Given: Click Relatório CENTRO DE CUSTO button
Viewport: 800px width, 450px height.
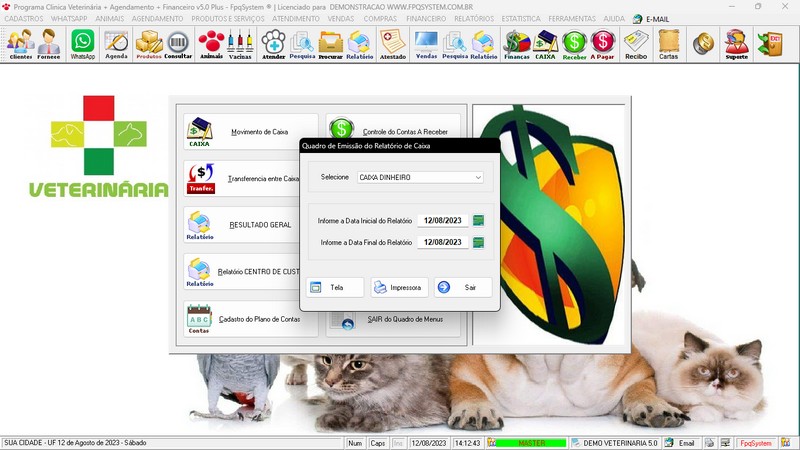Looking at the screenshot, I should 242,271.
